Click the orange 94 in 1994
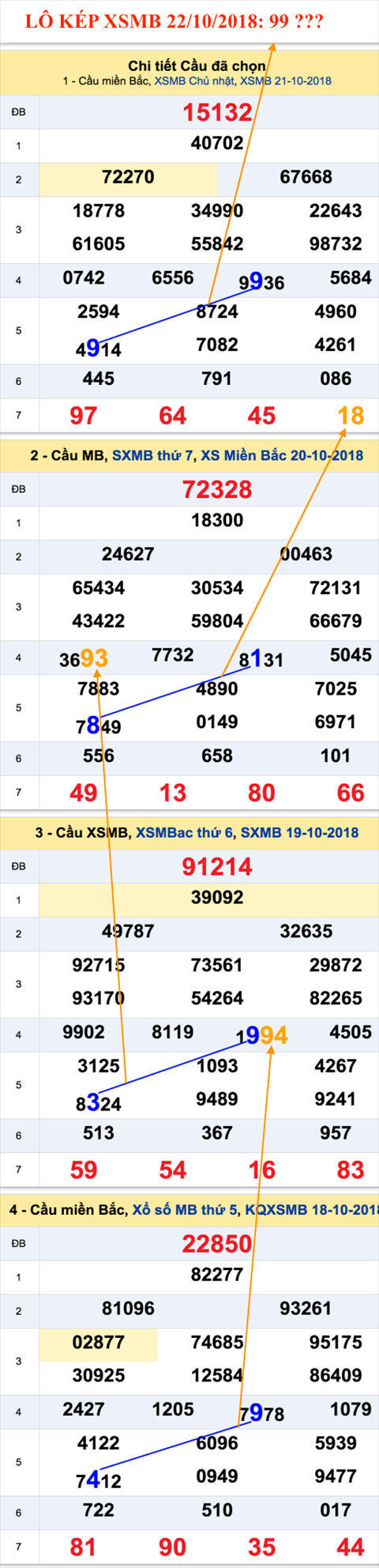Image resolution: width=379 pixels, height=1568 pixels. click(273, 1035)
